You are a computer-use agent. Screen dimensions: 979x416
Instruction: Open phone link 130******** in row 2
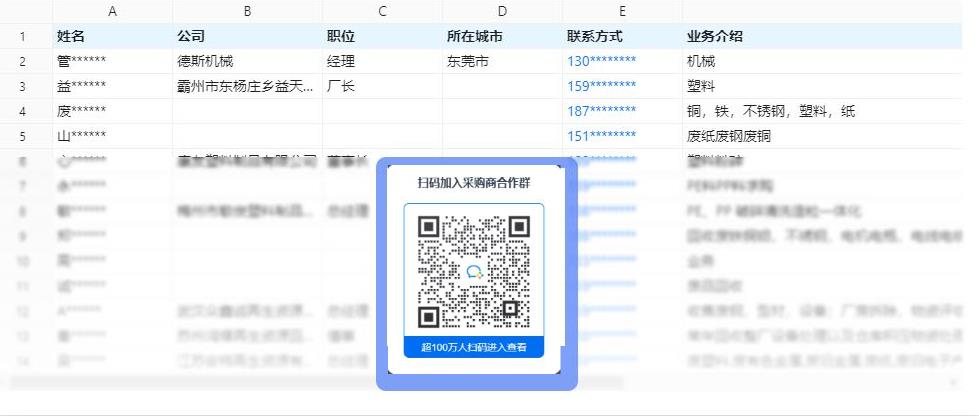pos(601,61)
